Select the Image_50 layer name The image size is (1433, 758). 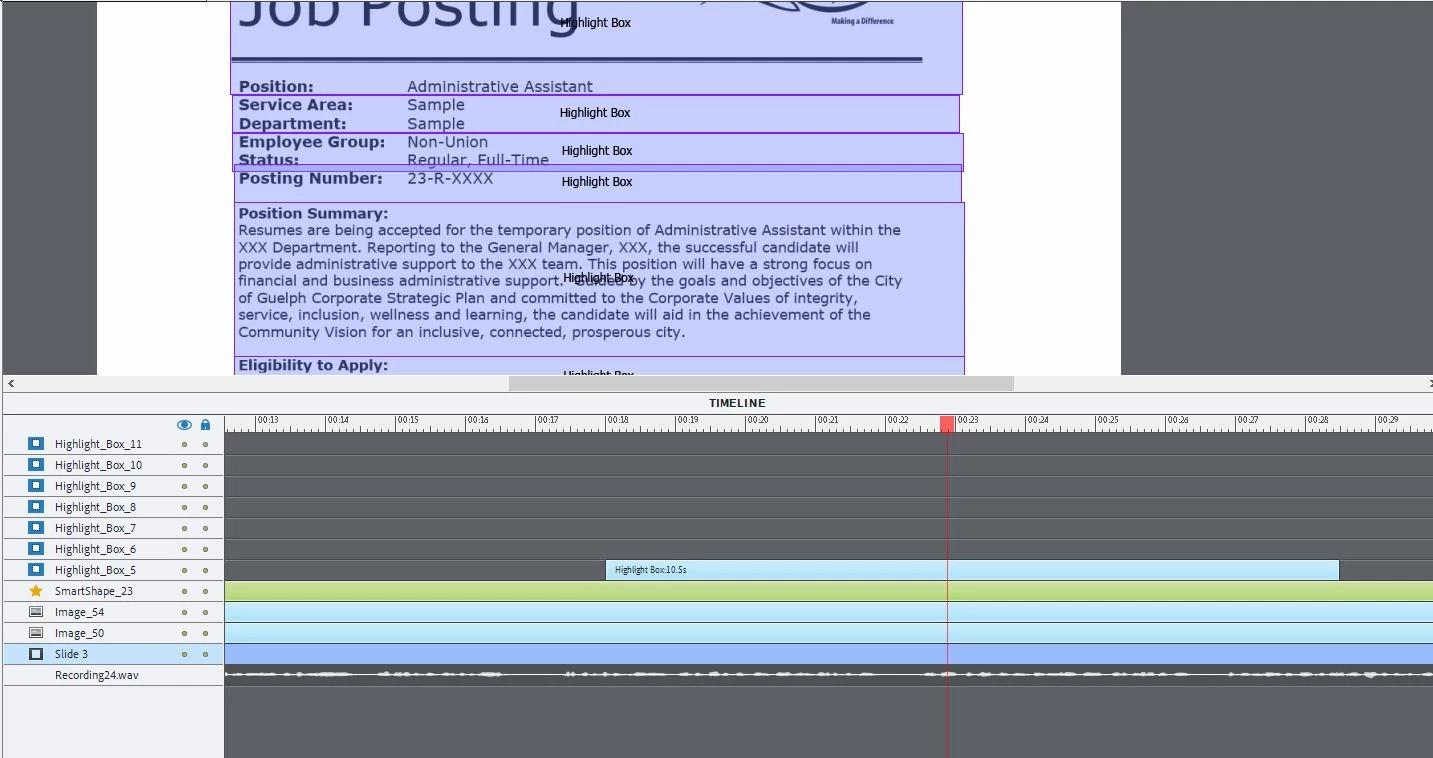coord(79,633)
